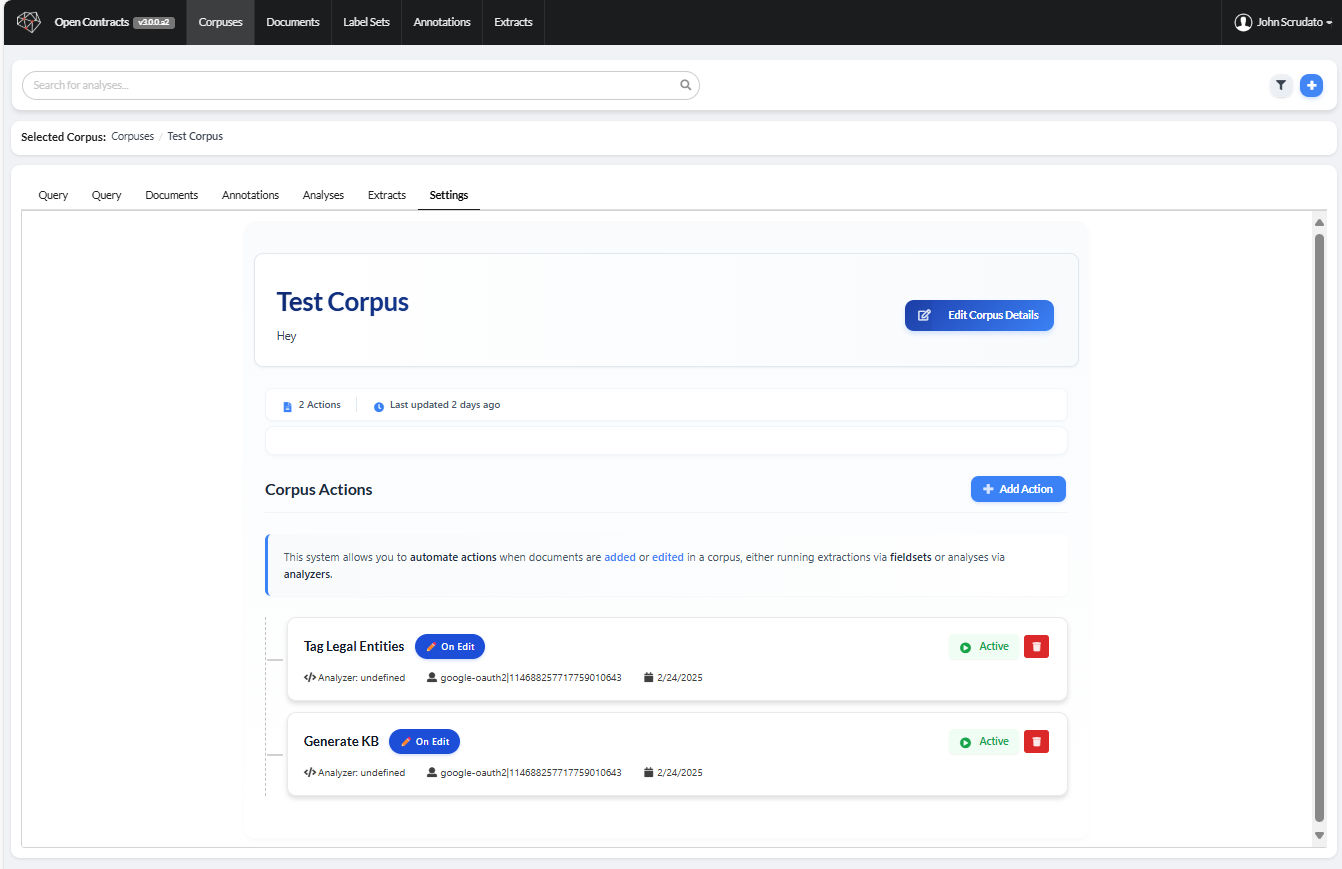
Task: Click 'Last updated 2 days ago' text
Action: (x=445, y=405)
